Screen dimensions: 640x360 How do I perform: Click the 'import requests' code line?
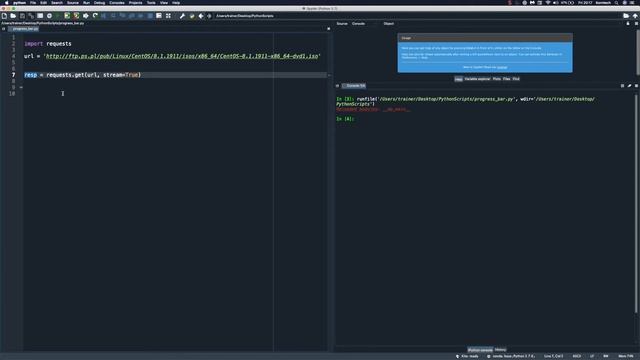(48, 44)
